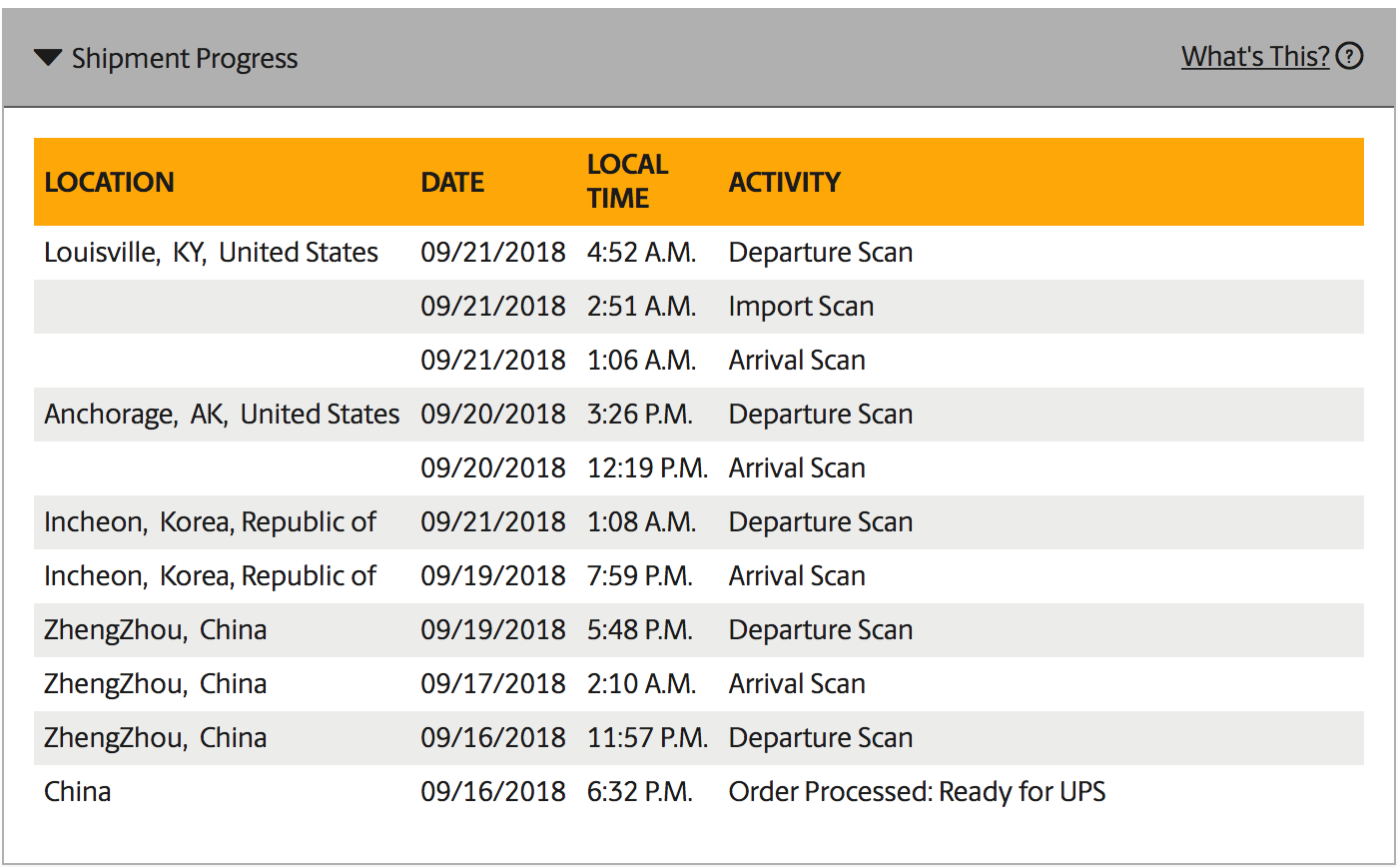This screenshot has width=1400, height=867.
Task: Click Order Processed: Ready for UPS
Action: [x=917, y=792]
